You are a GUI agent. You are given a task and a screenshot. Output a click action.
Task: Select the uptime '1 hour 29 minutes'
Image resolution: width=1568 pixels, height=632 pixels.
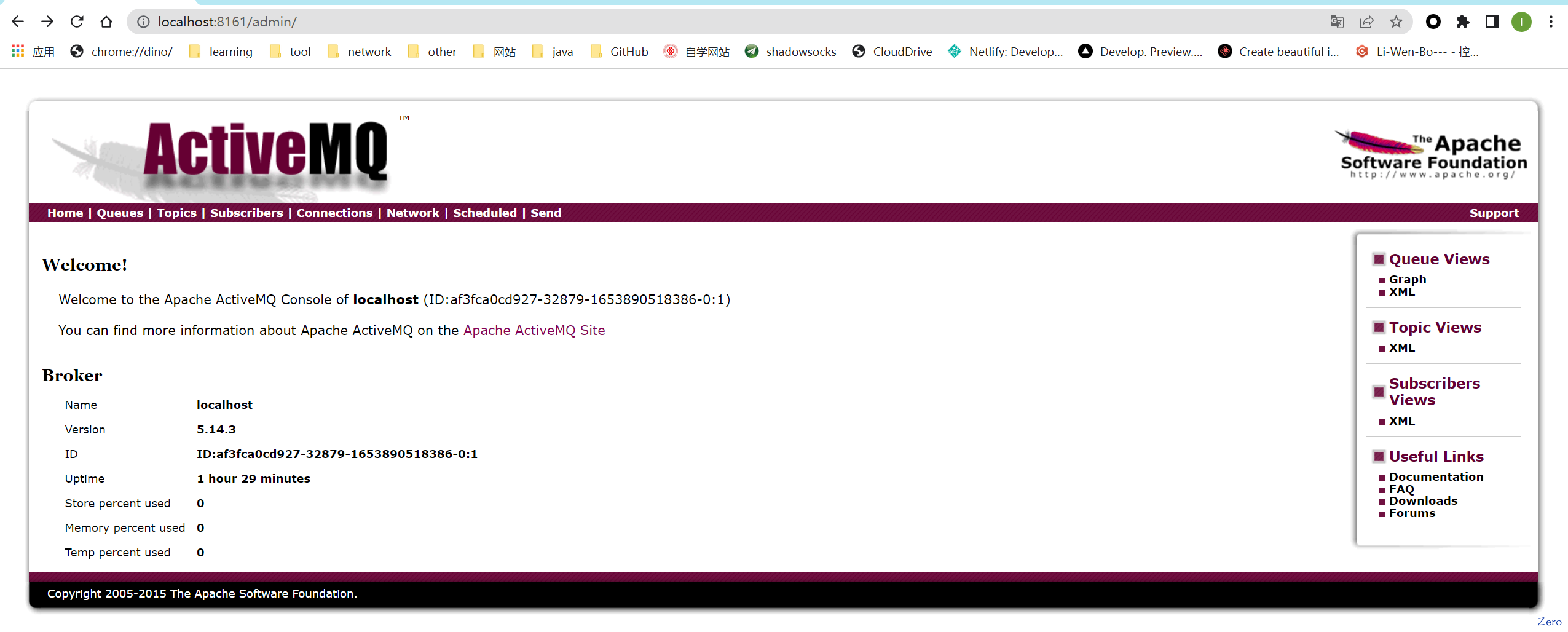[x=253, y=478]
